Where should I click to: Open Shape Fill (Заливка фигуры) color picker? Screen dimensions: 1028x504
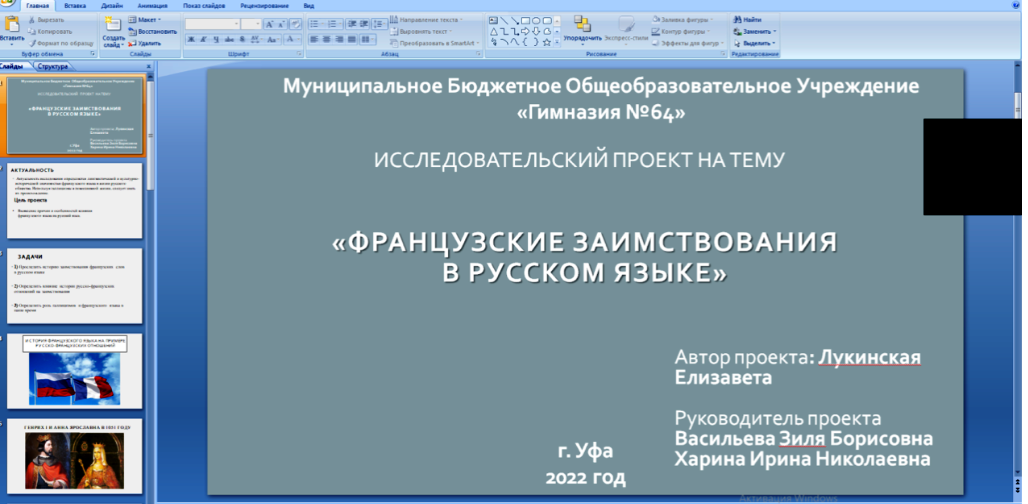pyautogui.click(x=687, y=19)
